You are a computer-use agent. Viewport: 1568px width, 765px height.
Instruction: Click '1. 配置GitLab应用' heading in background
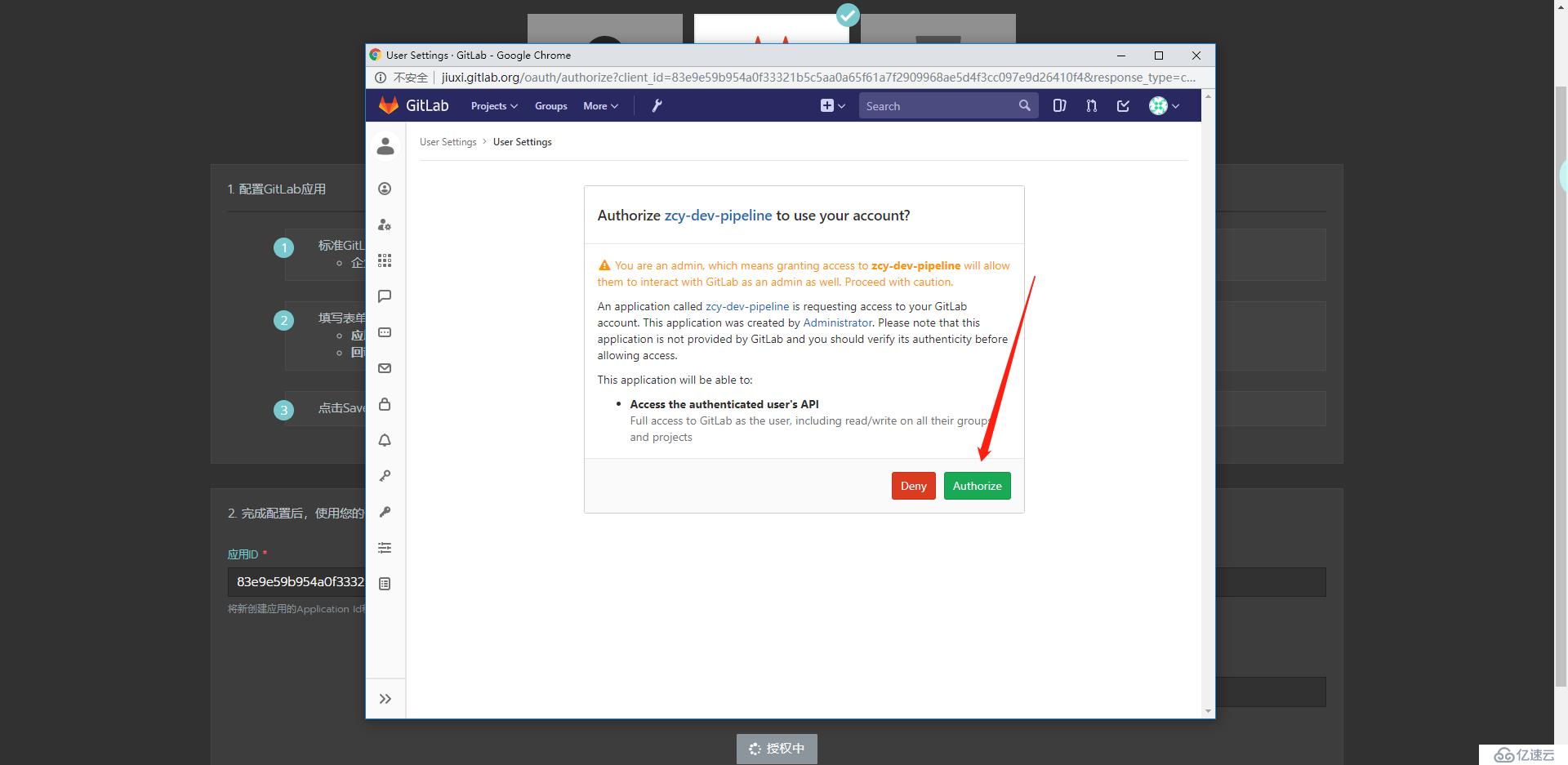point(277,189)
